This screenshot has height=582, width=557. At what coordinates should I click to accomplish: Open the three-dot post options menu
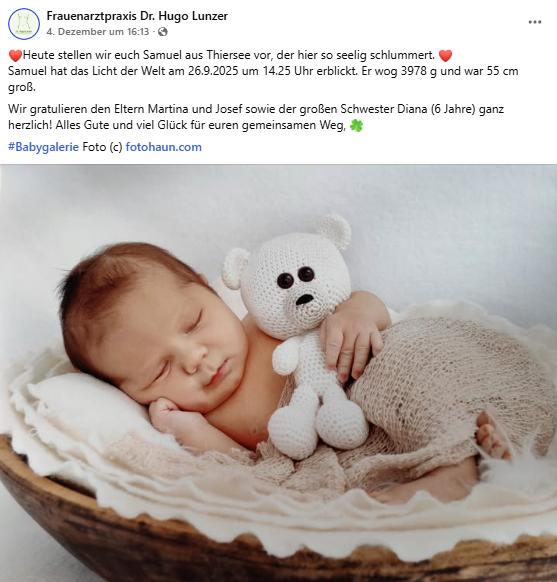[534, 22]
